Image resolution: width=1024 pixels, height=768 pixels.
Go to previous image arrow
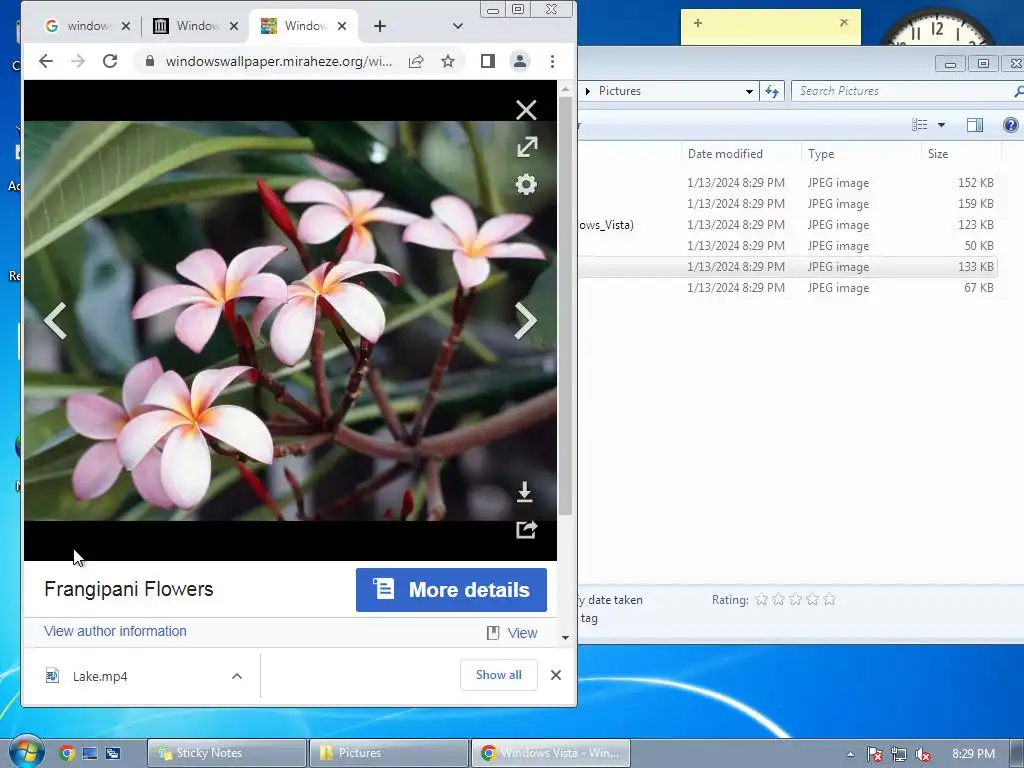pos(55,321)
